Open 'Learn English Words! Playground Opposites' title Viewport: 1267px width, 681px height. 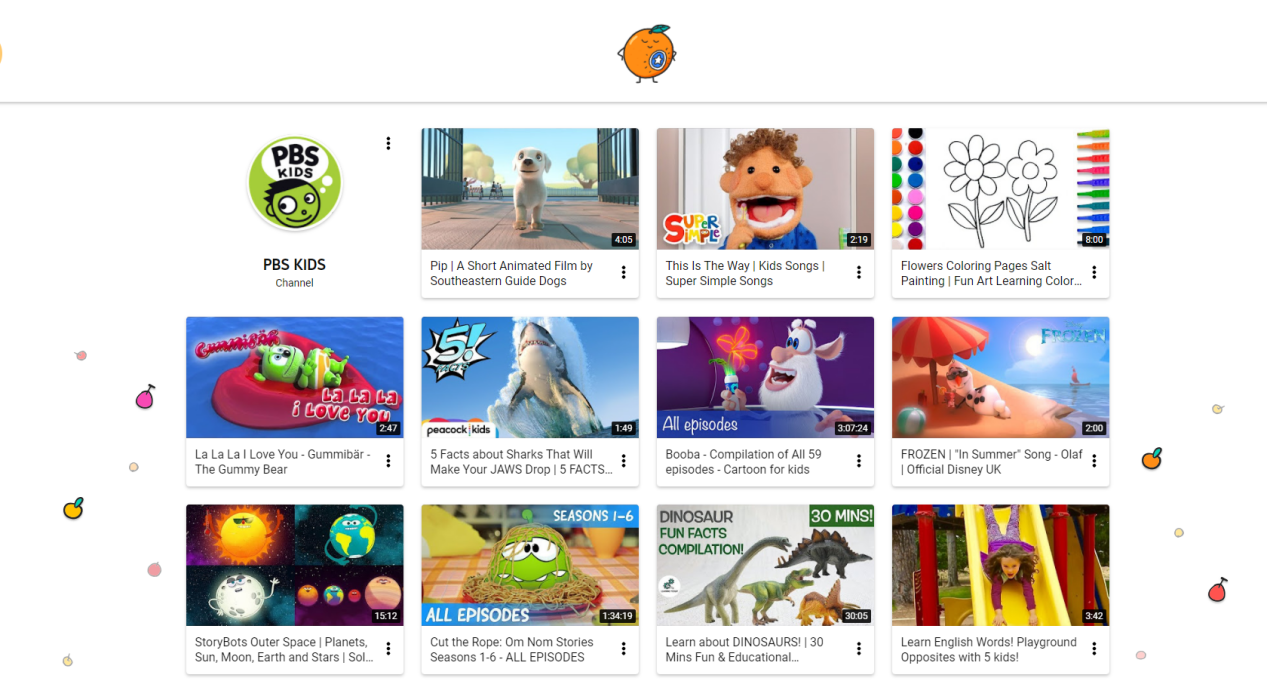[x=989, y=649]
